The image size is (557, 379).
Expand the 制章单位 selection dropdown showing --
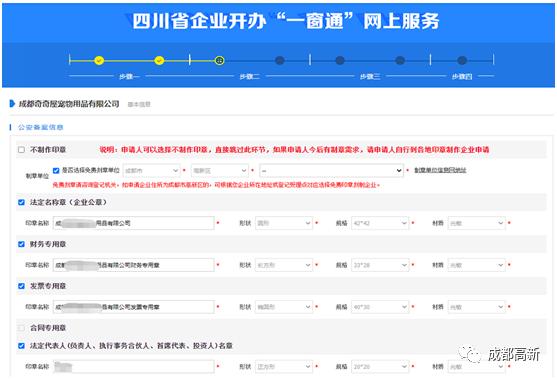(x=331, y=170)
